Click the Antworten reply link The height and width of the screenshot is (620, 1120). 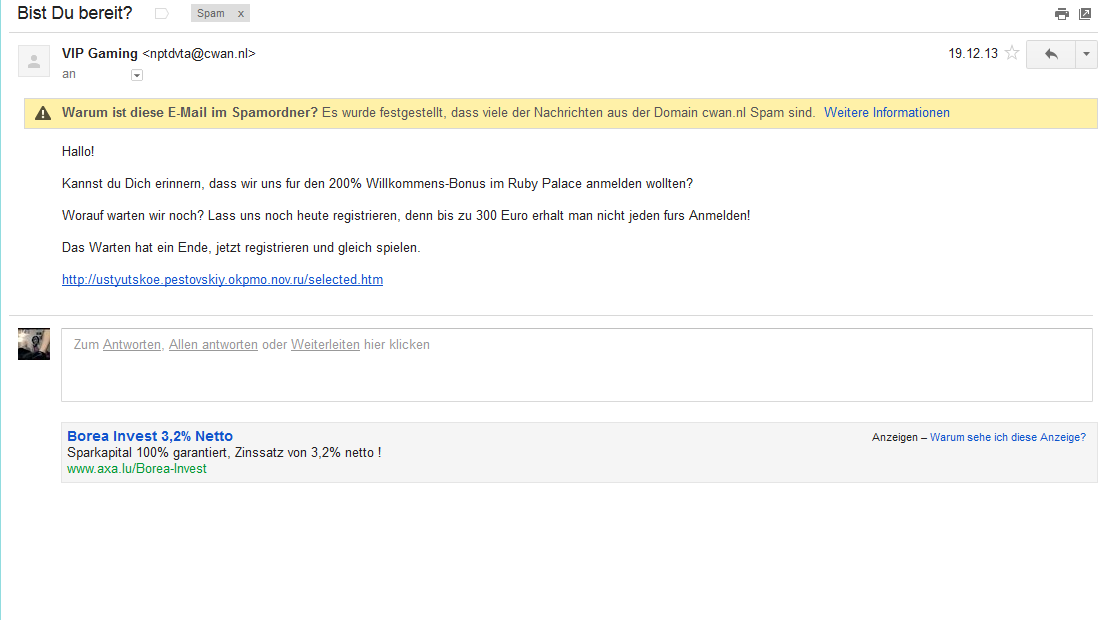pos(131,345)
